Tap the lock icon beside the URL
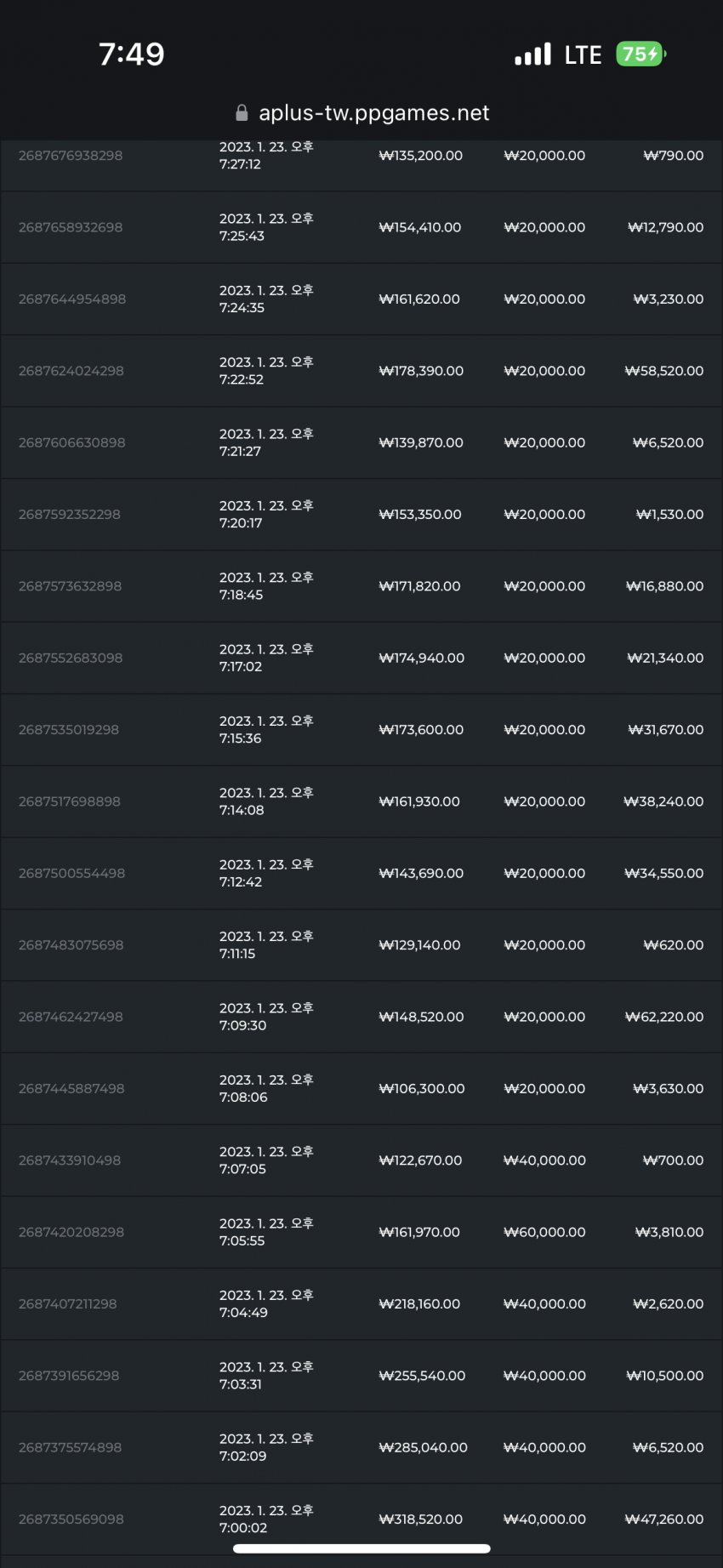The height and width of the screenshot is (1568, 723). pyautogui.click(x=242, y=113)
